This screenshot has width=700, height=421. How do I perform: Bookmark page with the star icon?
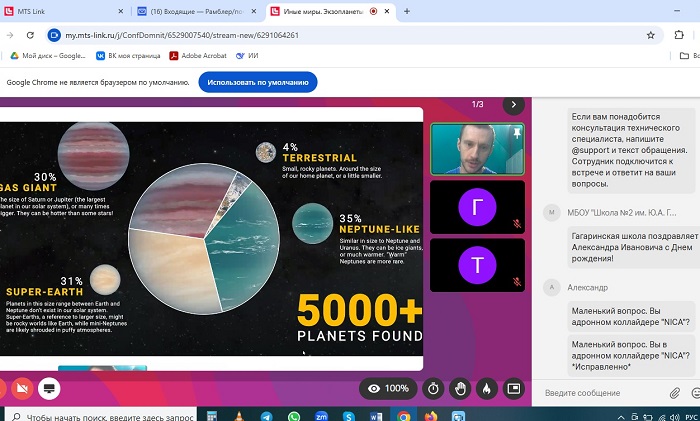[x=651, y=34]
